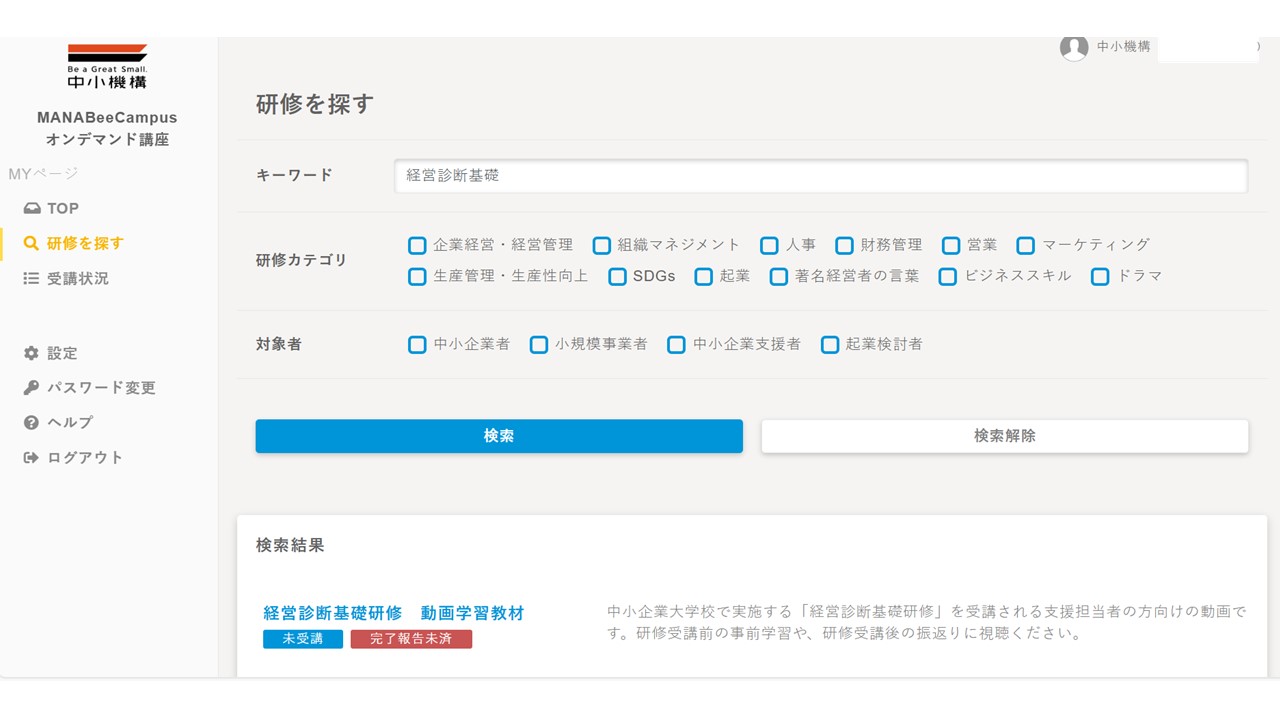This screenshot has height=720, width=1280.
Task: Open the 経営診断基礎研修 動画学習教材 link
Action: (x=395, y=612)
